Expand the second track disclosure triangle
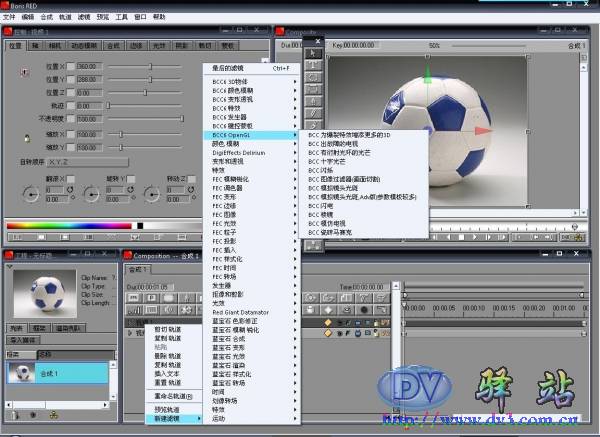This screenshot has width=600, height=437. 130,333
